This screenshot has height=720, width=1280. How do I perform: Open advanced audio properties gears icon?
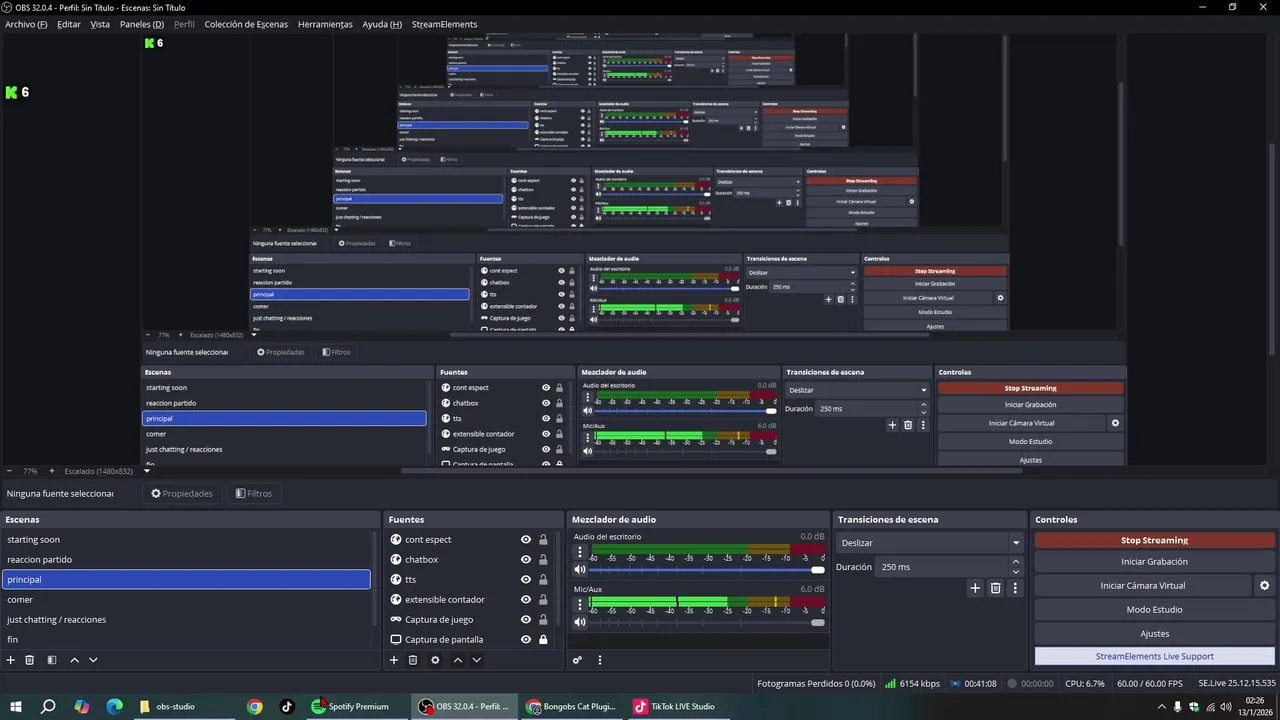pos(577,660)
